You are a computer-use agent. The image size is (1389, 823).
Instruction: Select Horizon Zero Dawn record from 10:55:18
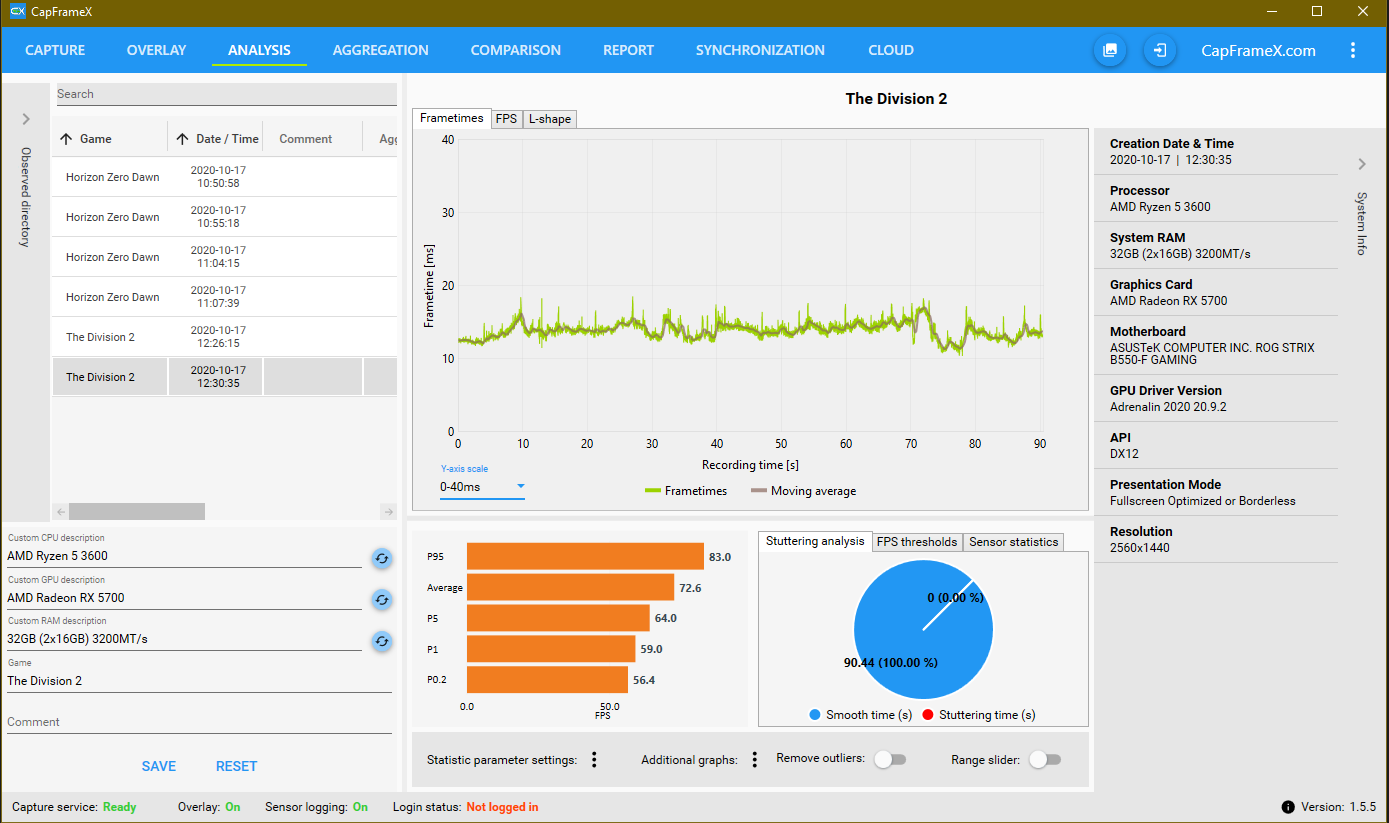point(224,217)
